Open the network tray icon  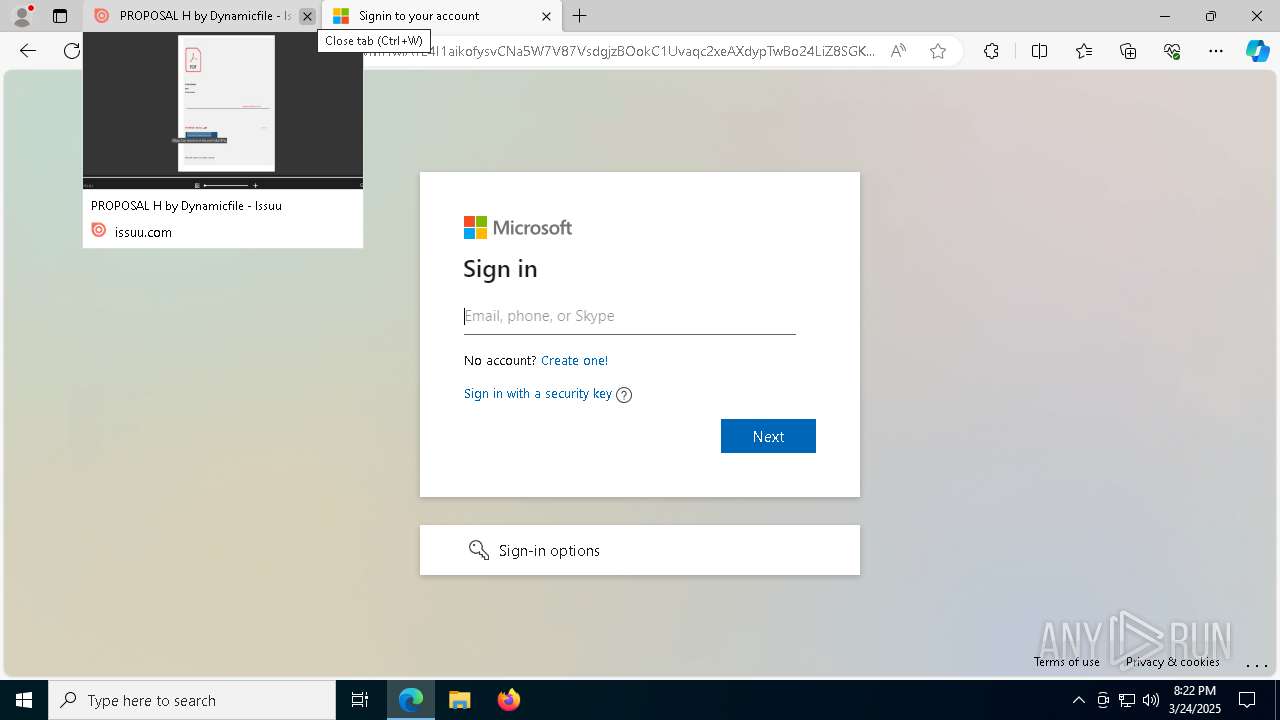pos(1127,700)
